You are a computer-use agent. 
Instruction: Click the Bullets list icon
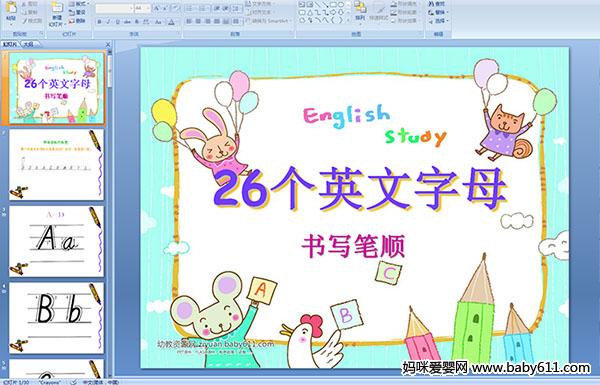click(191, 8)
